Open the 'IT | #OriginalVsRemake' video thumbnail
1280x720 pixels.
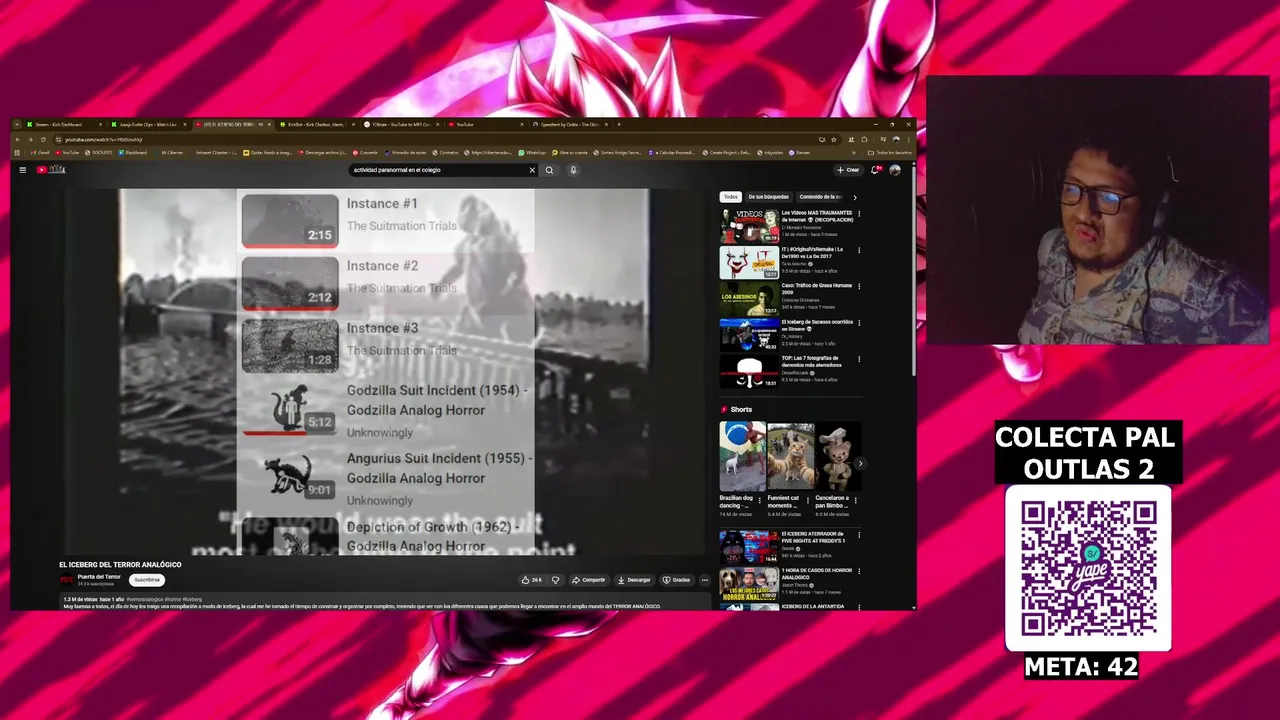click(749, 262)
